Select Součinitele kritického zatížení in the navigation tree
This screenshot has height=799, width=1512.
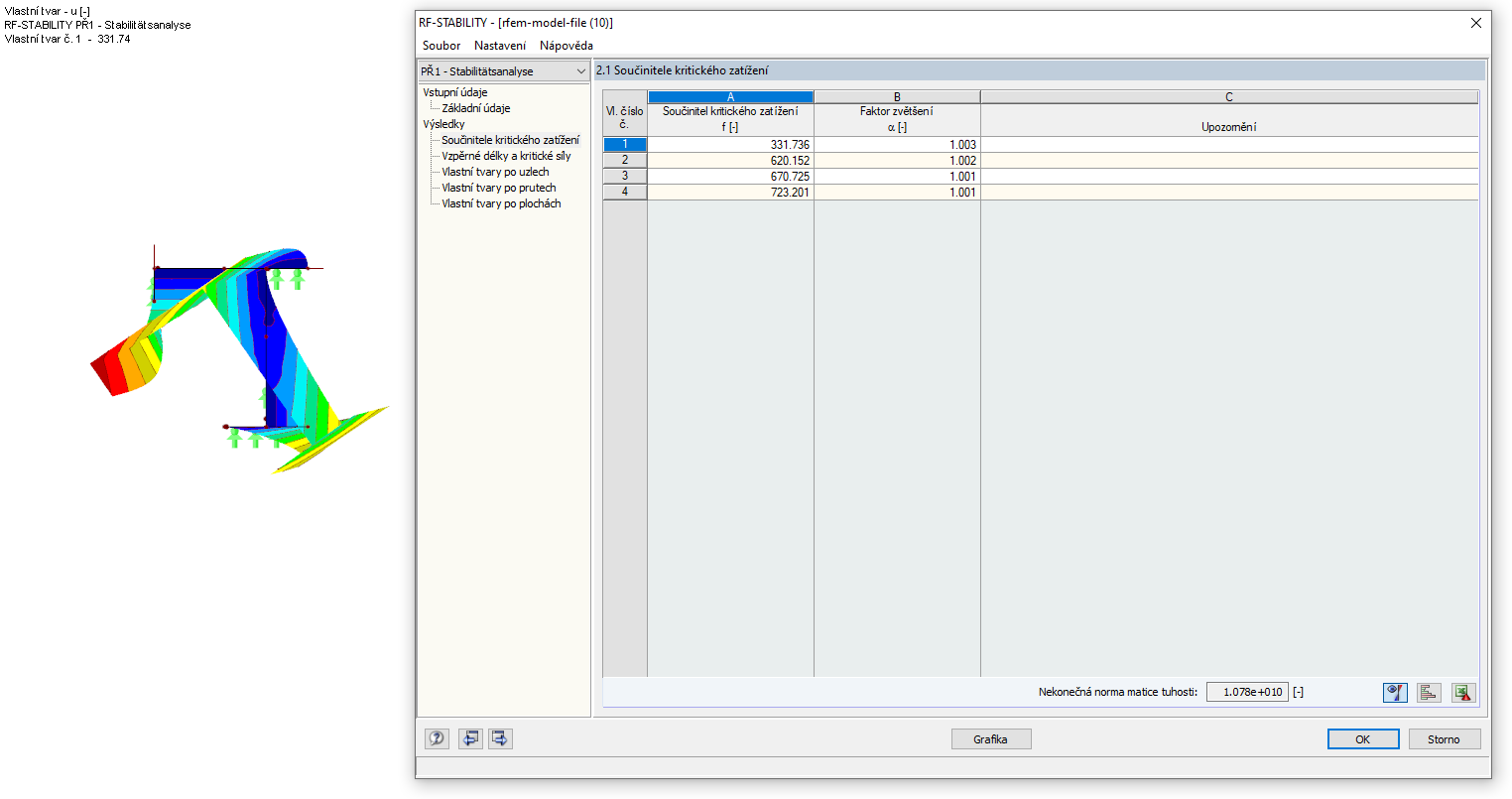point(510,140)
